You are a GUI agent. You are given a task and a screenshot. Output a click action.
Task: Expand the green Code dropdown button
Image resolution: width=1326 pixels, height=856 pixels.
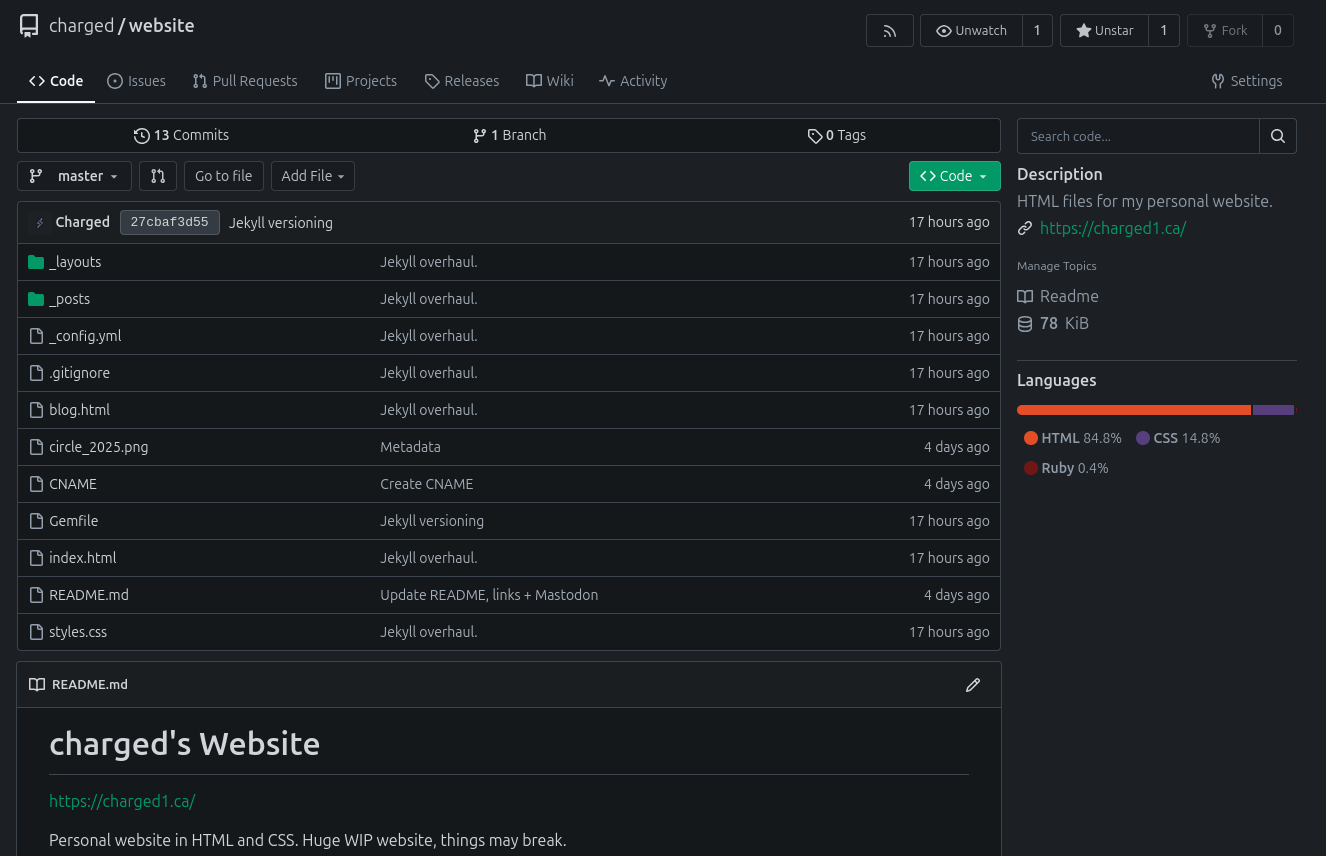pos(954,176)
